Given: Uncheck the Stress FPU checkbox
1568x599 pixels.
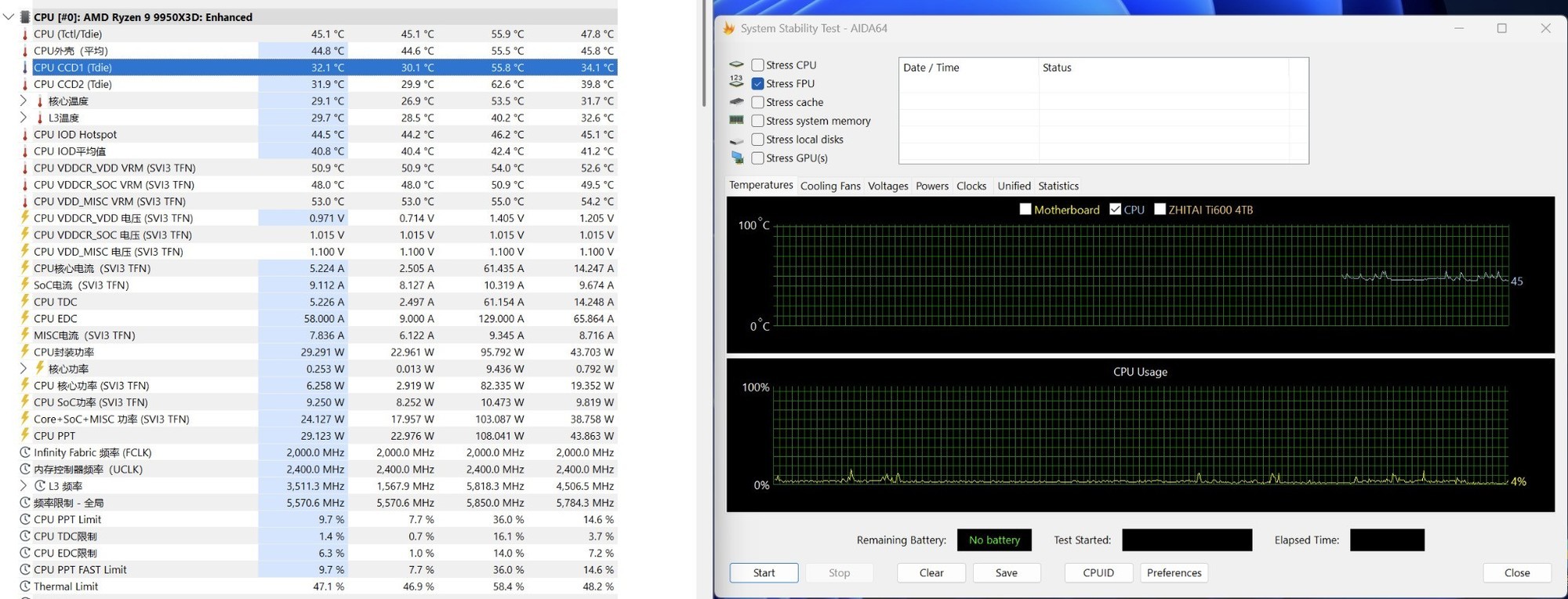Looking at the screenshot, I should (757, 83).
